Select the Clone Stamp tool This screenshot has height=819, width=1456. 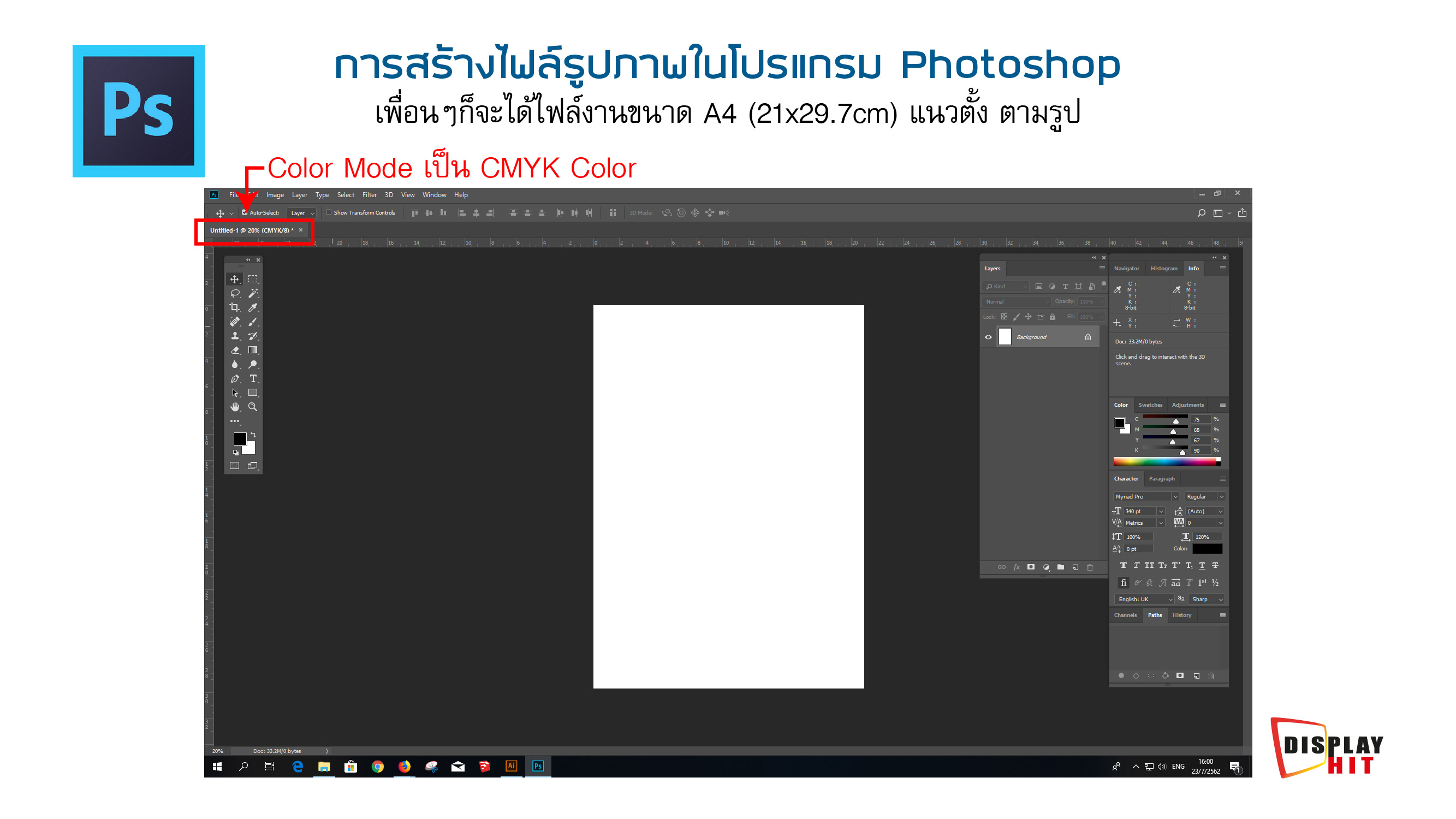point(235,336)
